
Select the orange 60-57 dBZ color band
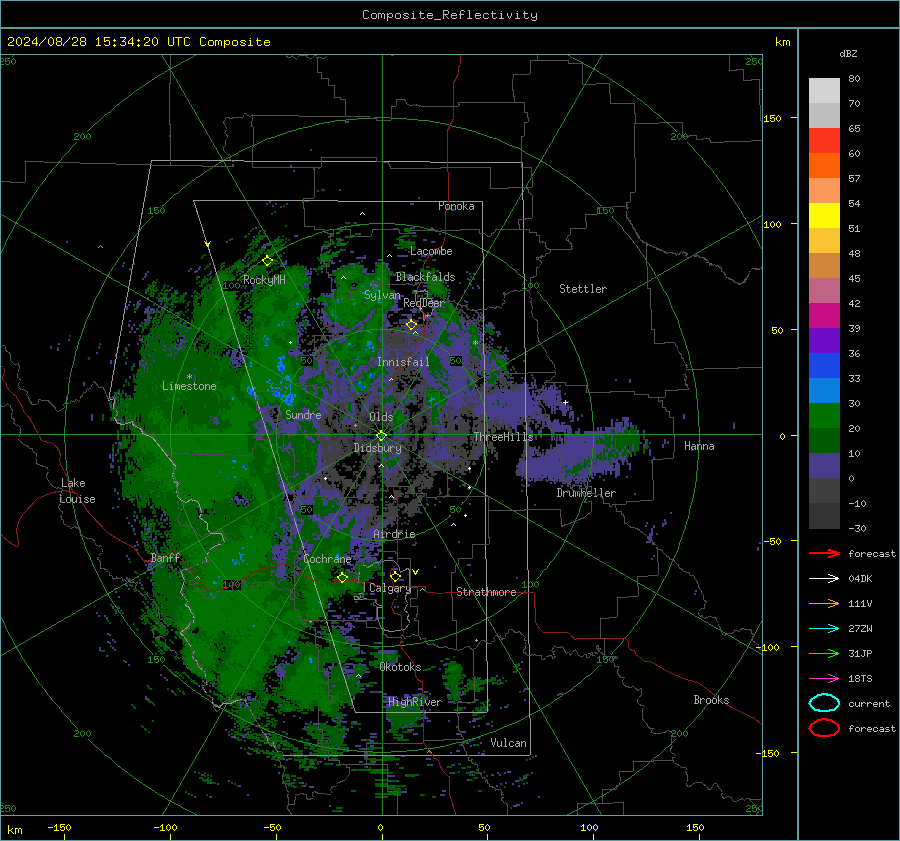(x=824, y=166)
